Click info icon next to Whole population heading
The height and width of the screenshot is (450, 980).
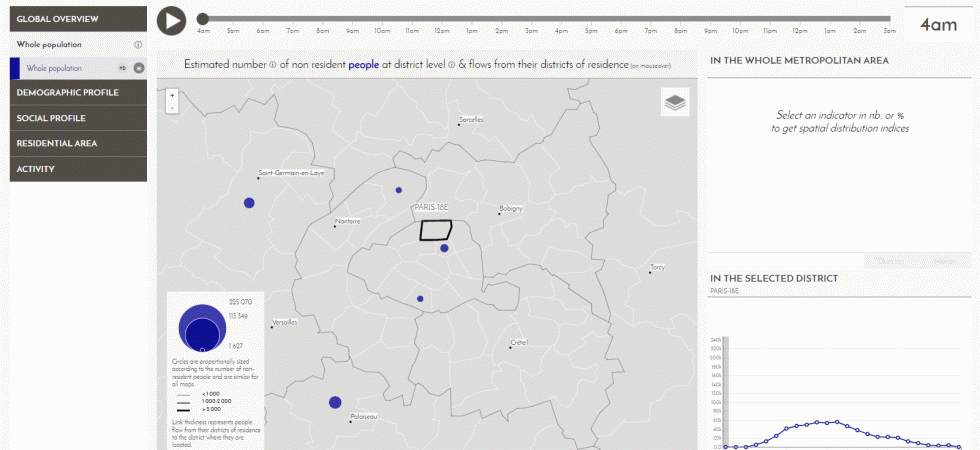click(x=138, y=45)
